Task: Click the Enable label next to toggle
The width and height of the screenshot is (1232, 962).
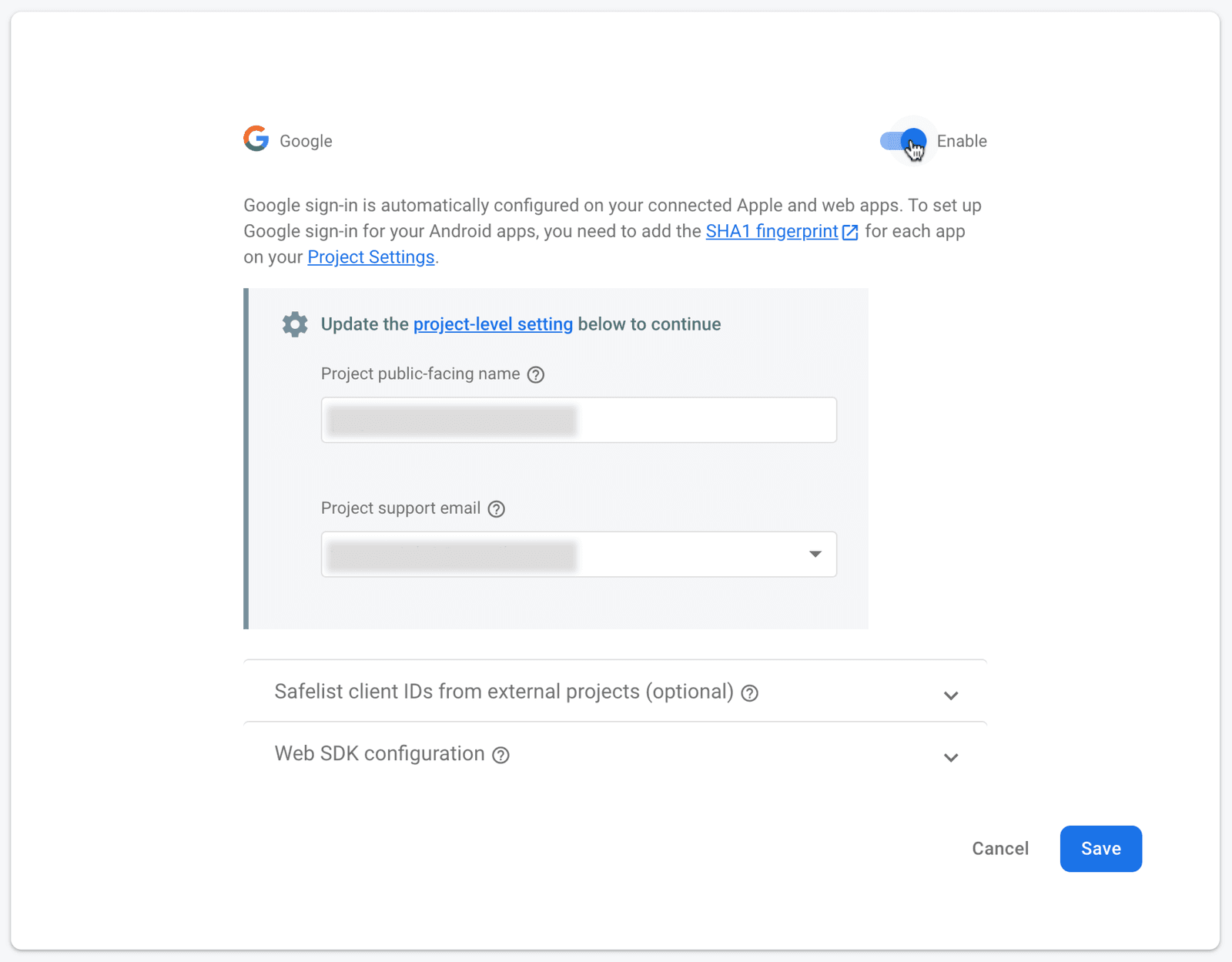Action: coord(962,141)
